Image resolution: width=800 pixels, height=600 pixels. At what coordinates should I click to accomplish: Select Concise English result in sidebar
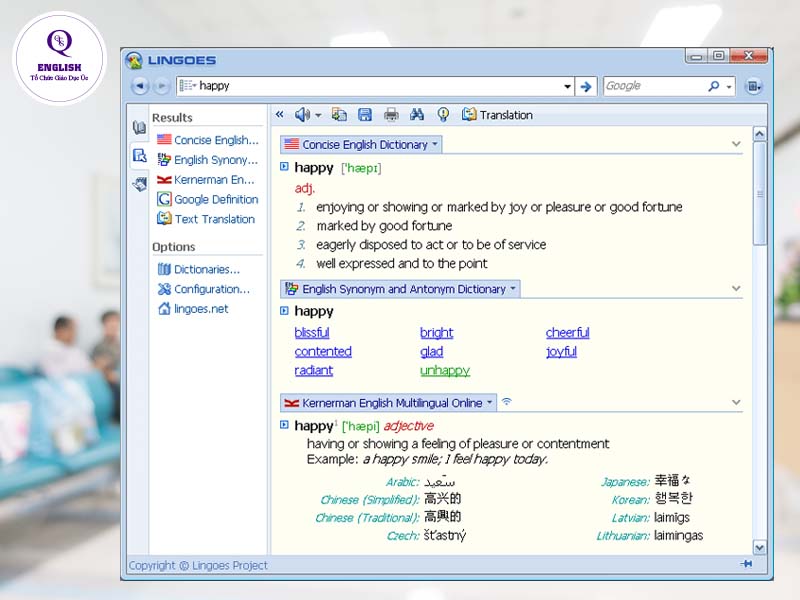[x=208, y=140]
